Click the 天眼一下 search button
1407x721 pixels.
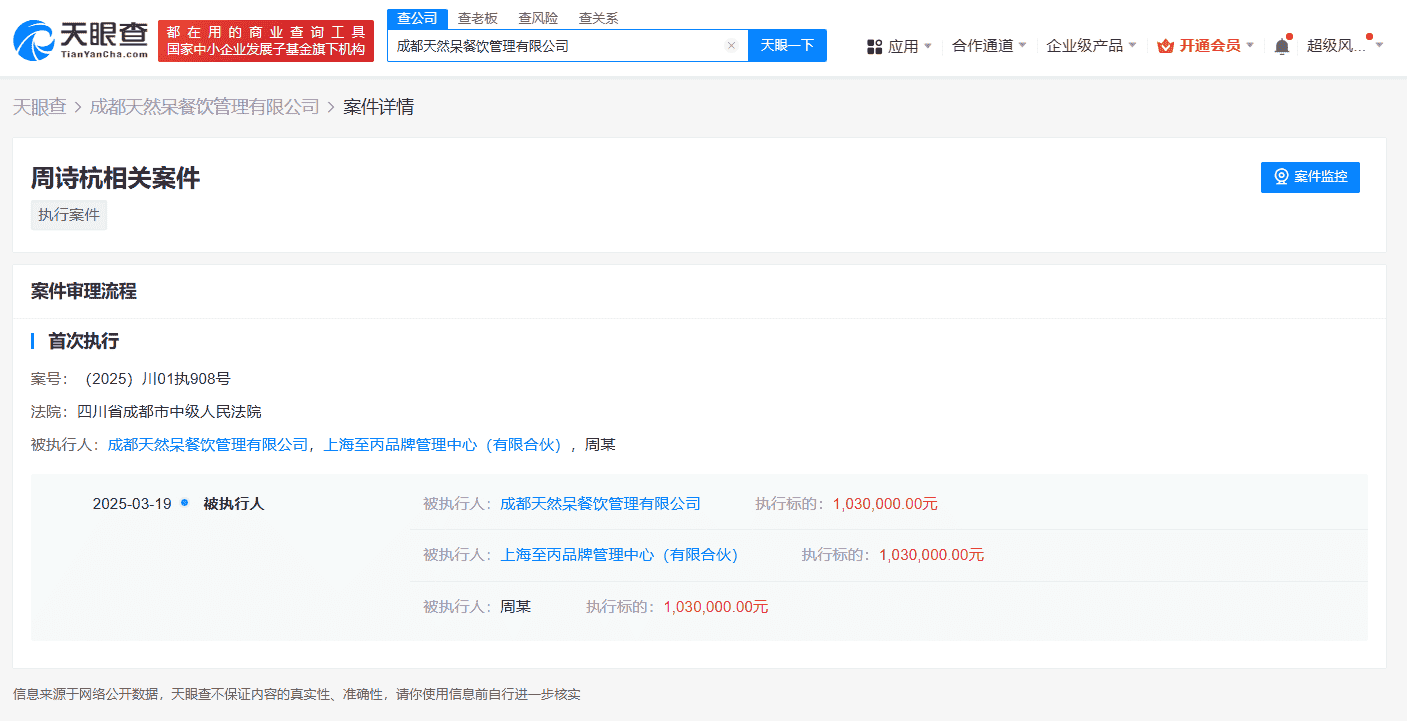tap(787, 45)
